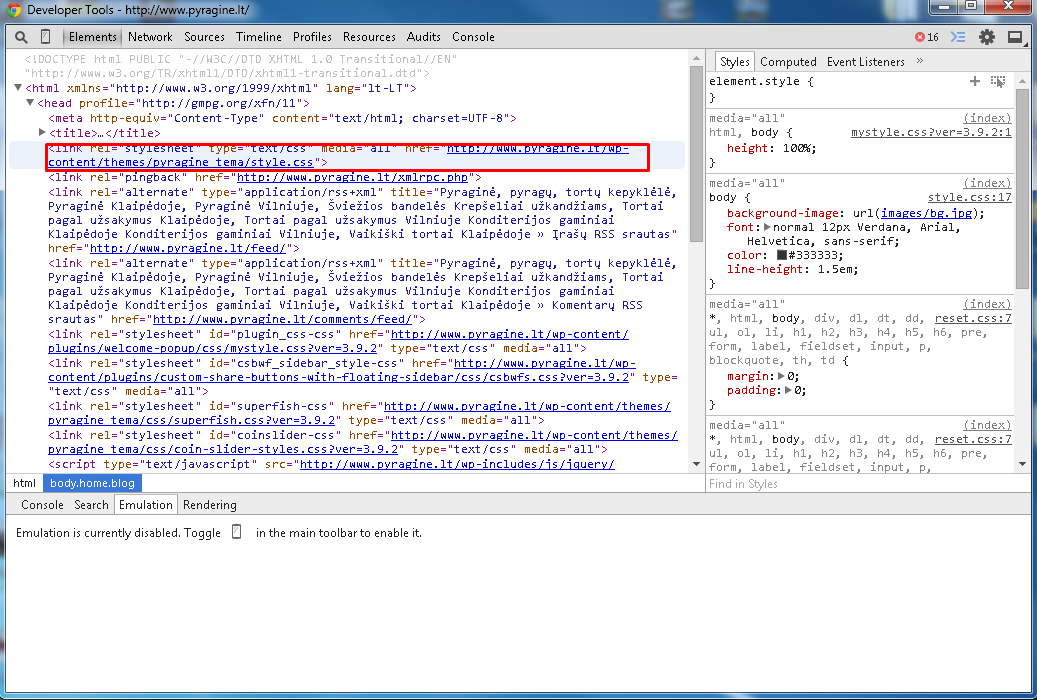
Task: Click the Elements scrollbar down arrow
Action: pos(696,464)
